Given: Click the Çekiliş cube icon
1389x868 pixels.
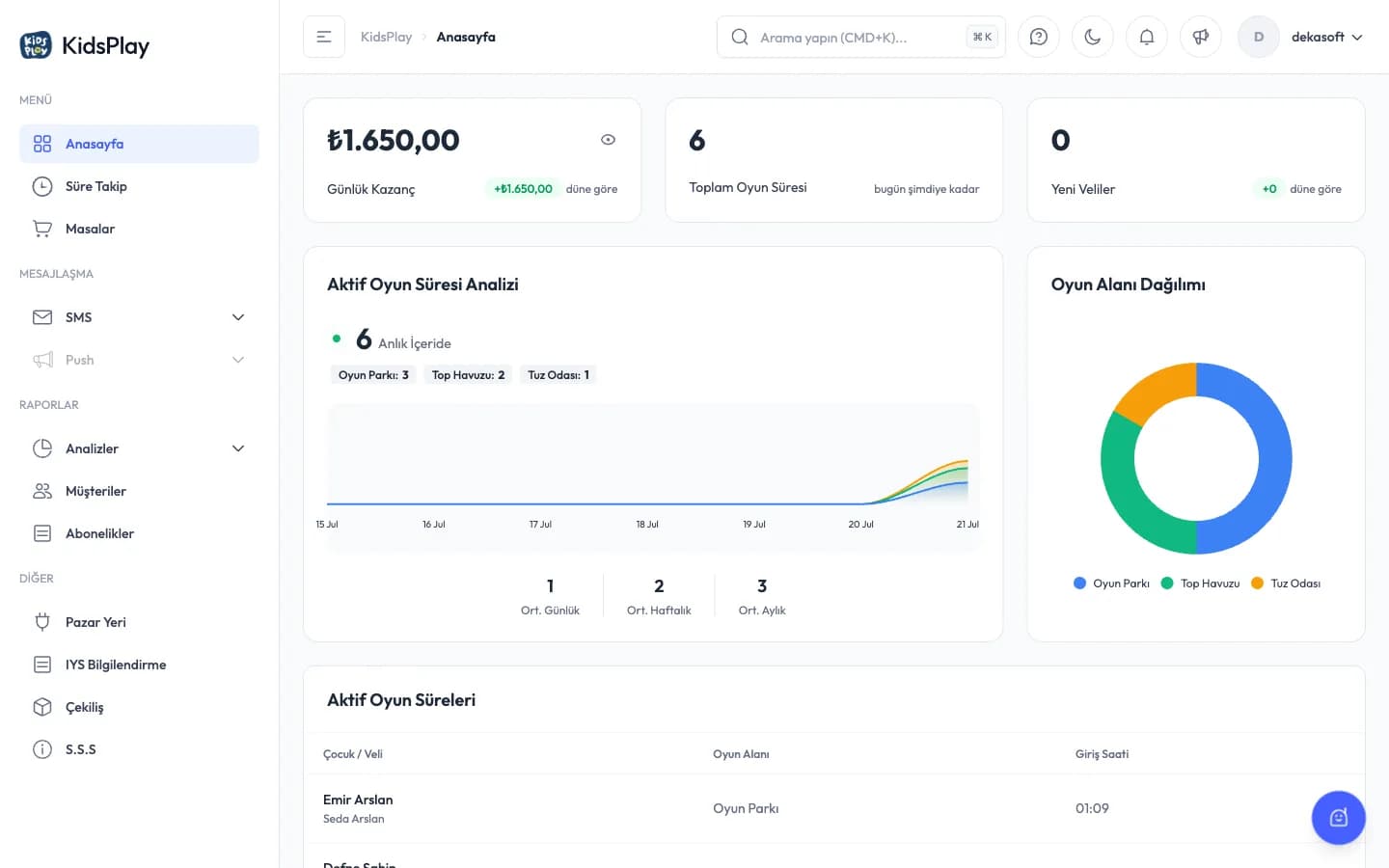Looking at the screenshot, I should 42,707.
